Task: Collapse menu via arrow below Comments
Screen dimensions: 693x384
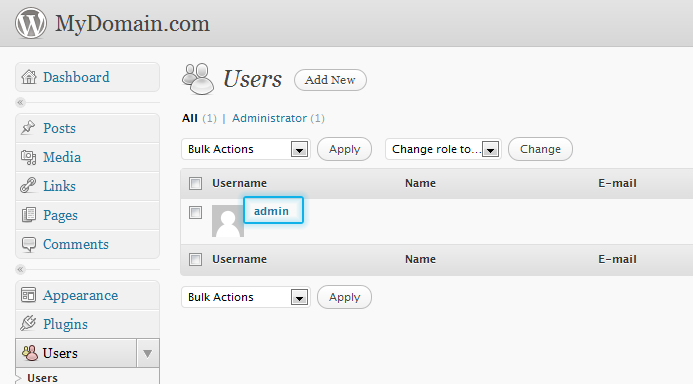Action: [x=20, y=269]
